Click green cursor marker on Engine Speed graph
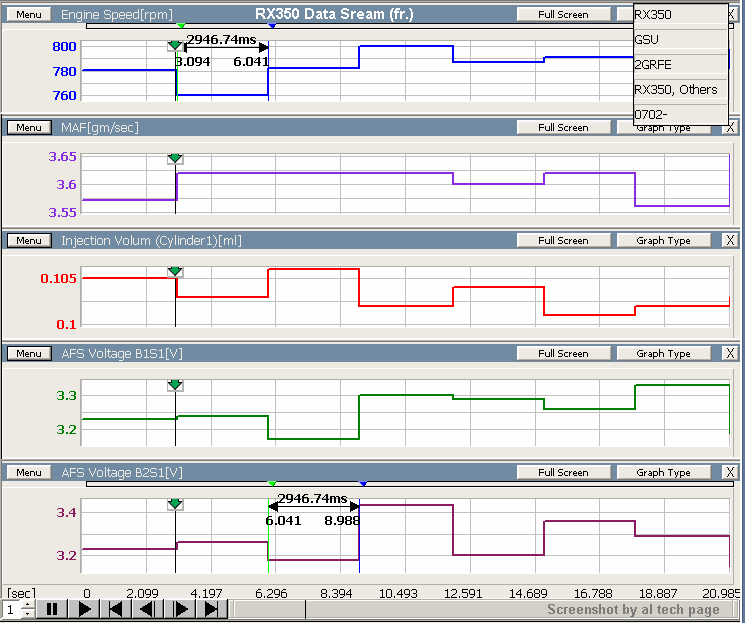The image size is (745, 623). tap(176, 46)
